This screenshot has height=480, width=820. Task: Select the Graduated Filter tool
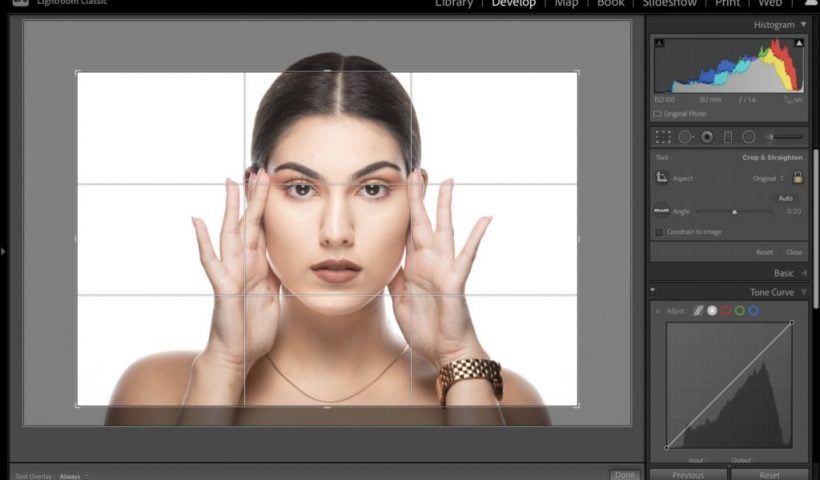(x=728, y=137)
